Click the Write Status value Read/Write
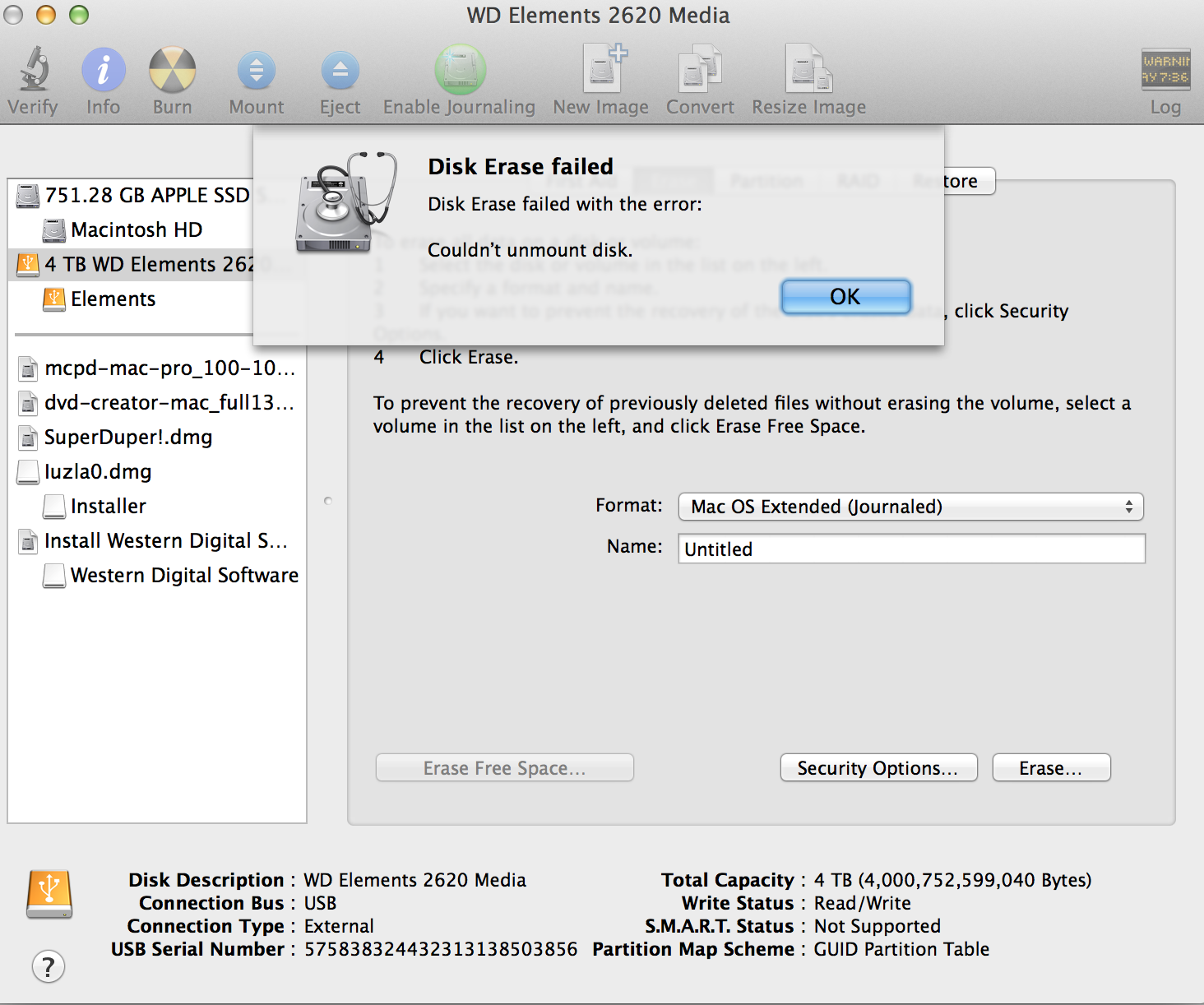This screenshot has width=1204, height=1005. coord(862,903)
